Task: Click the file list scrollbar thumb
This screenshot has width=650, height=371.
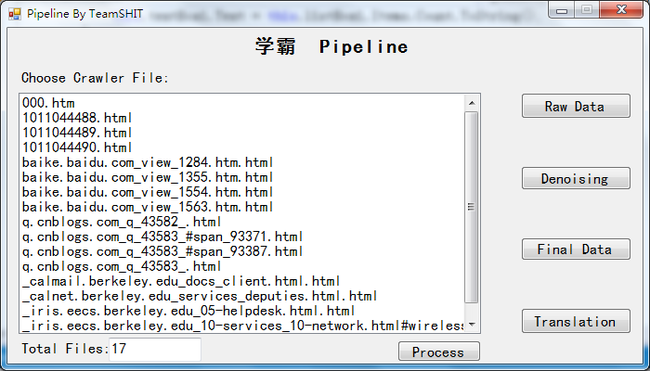Action: click(x=471, y=207)
